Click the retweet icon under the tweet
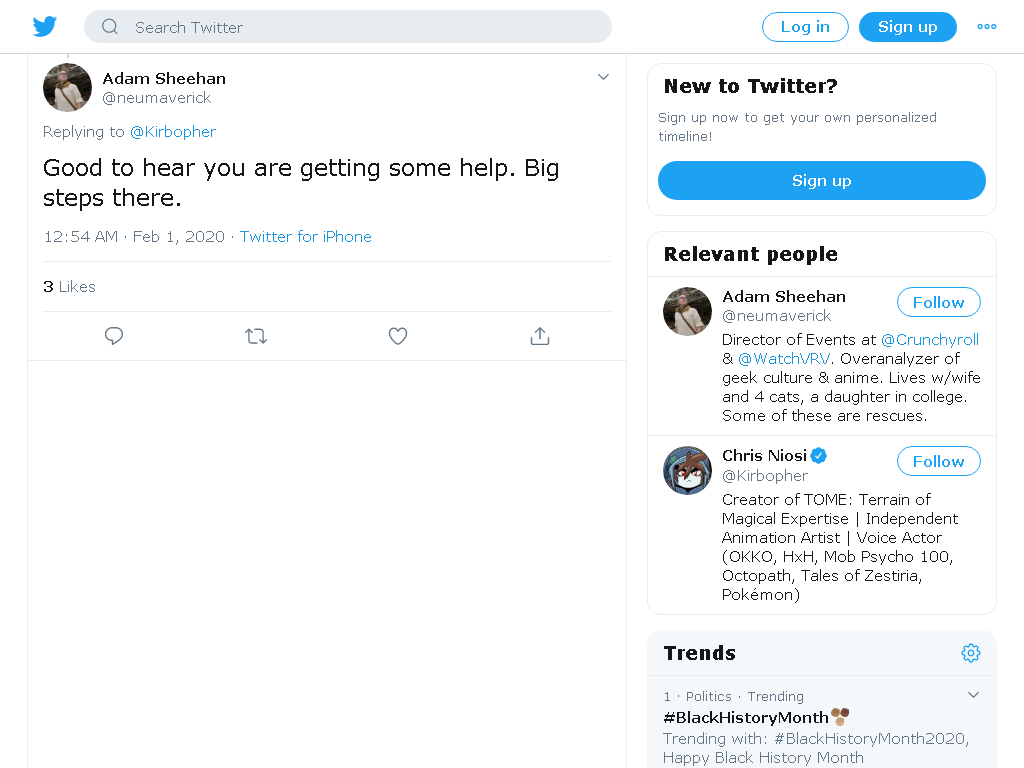 pos(256,336)
